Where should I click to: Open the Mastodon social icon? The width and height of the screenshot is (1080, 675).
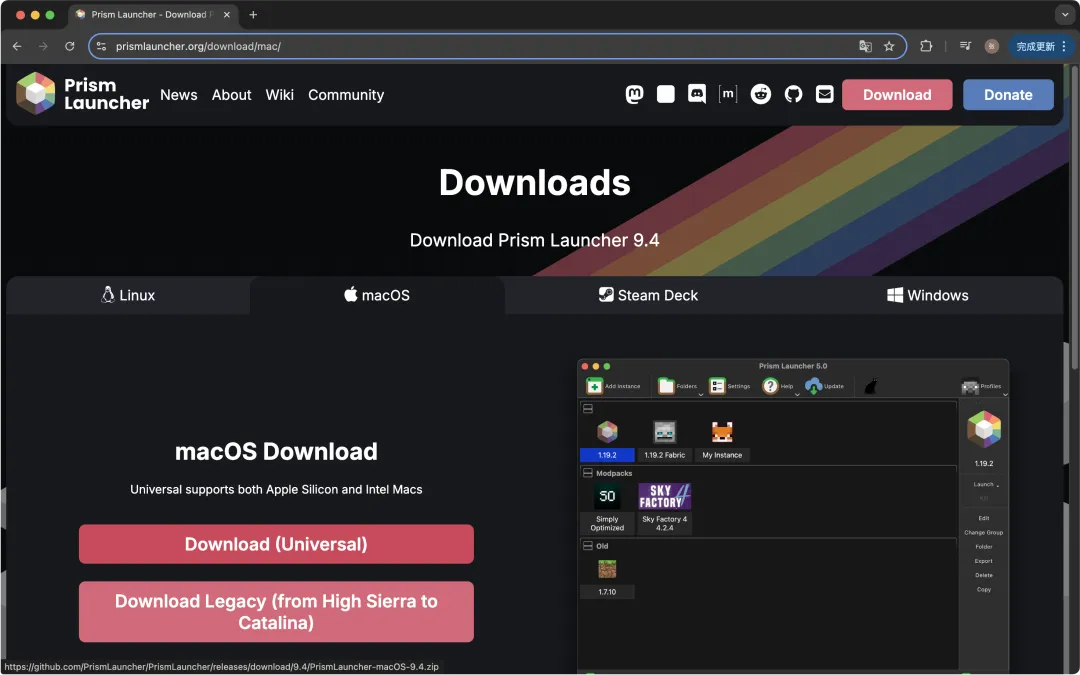634,94
